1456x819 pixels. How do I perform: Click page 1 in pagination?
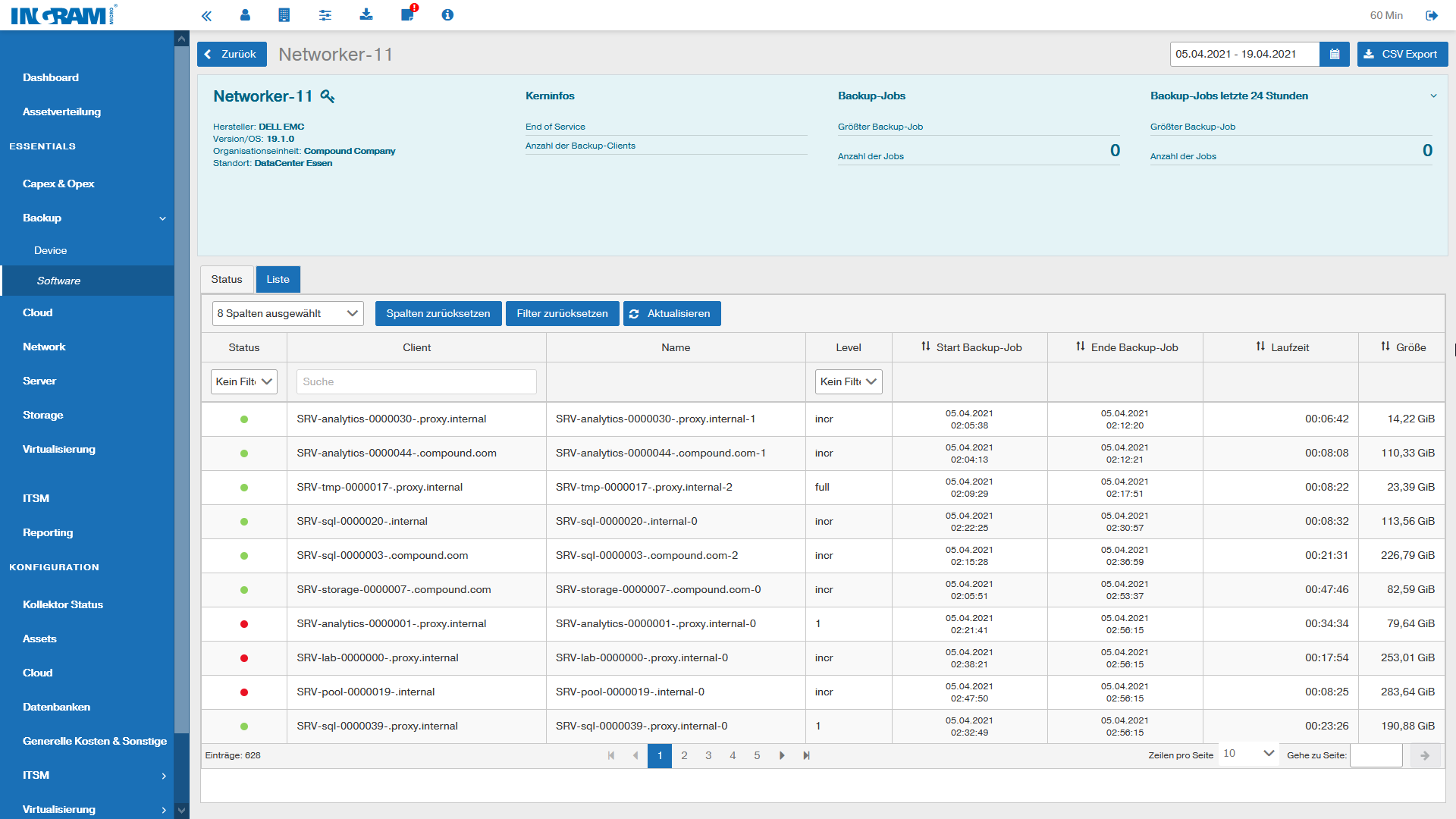(660, 756)
